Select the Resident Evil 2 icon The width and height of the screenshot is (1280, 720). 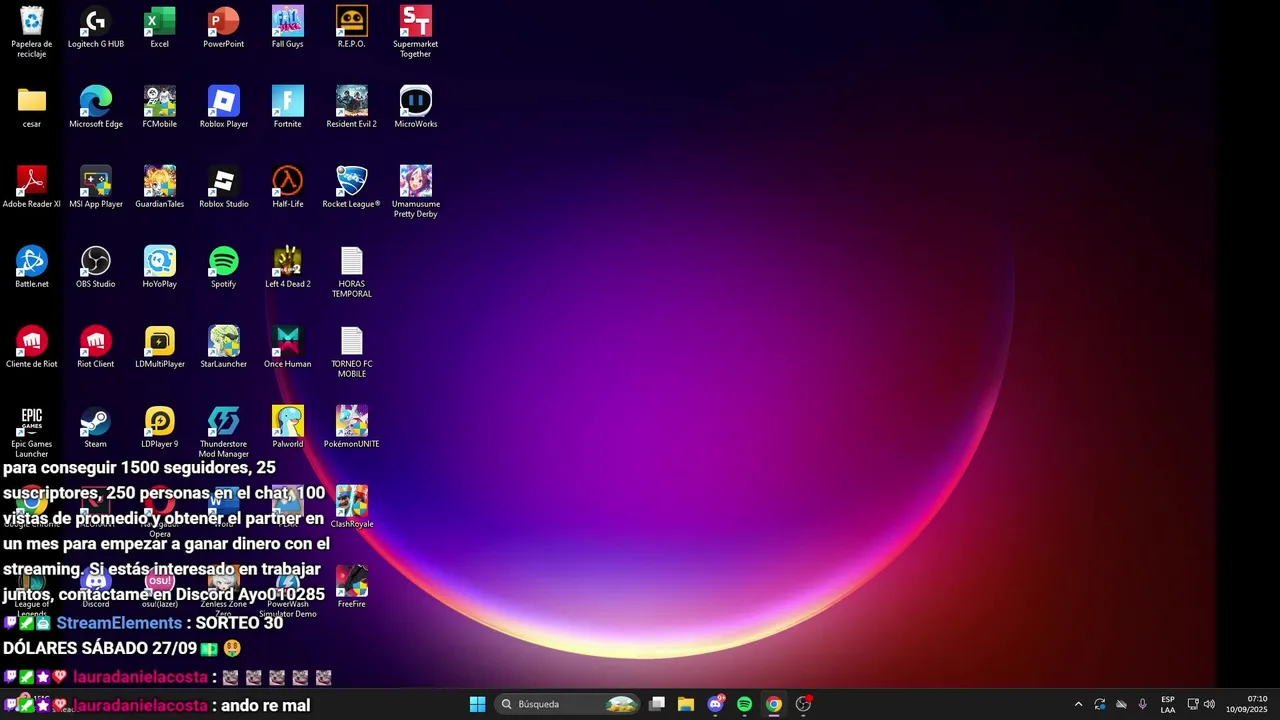point(352,108)
